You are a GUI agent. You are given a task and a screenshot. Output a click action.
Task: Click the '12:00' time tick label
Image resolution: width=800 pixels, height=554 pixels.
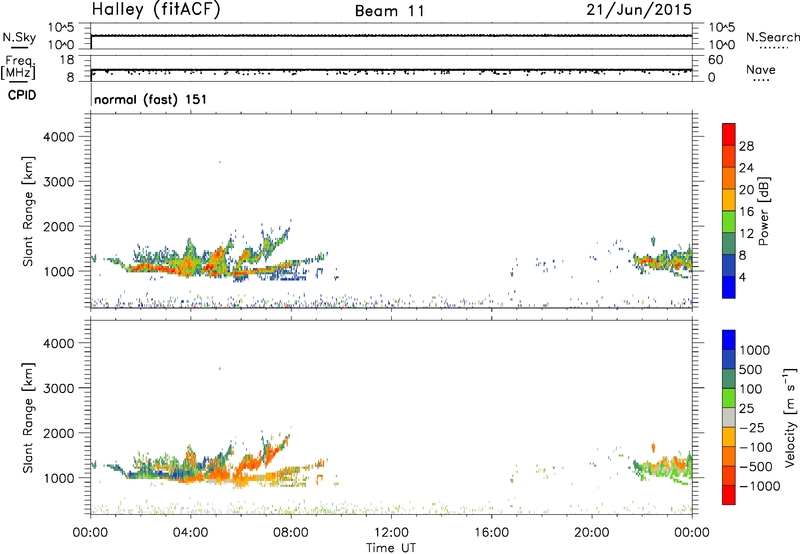coord(391,533)
